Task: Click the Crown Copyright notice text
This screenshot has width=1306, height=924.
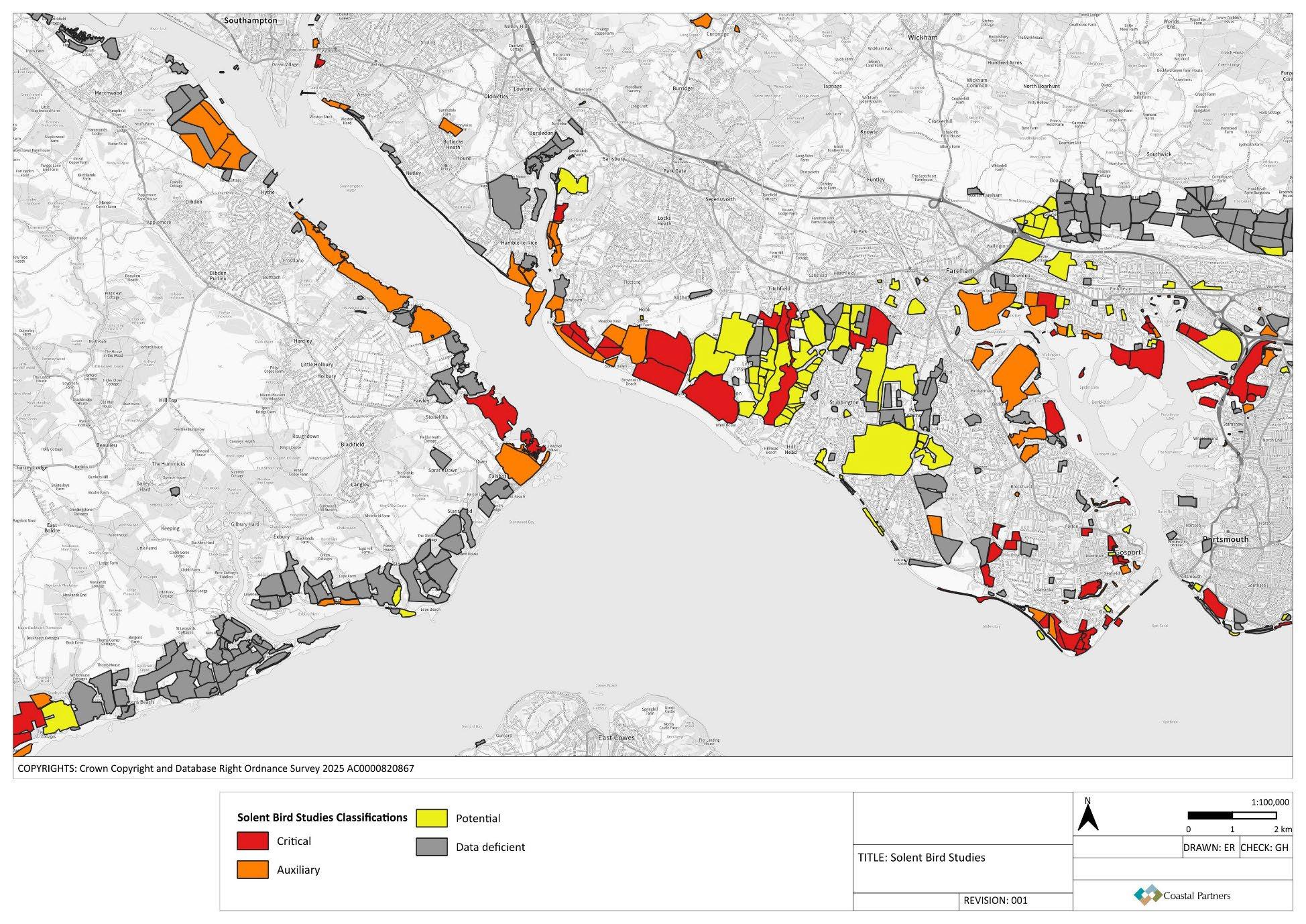Action: [216, 768]
